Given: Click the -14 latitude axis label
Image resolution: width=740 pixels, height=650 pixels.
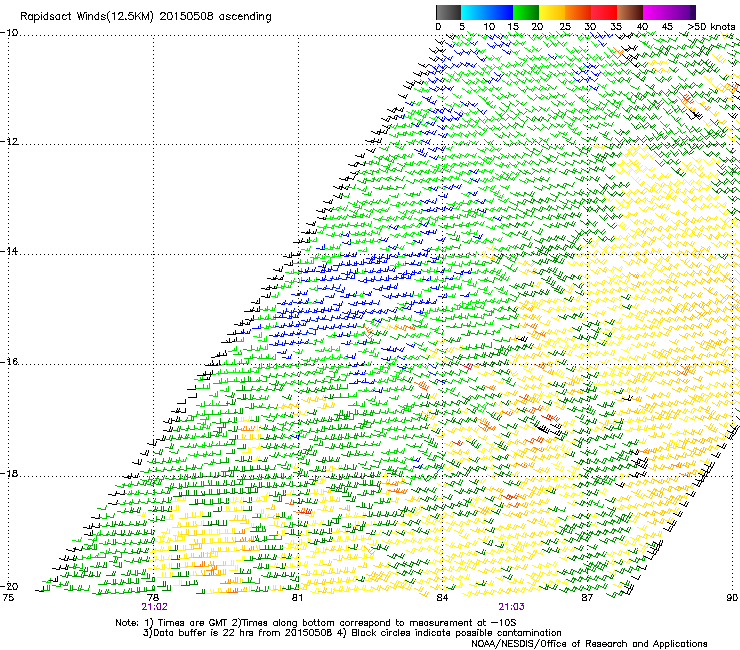Looking at the screenshot, I should (x=9, y=251).
